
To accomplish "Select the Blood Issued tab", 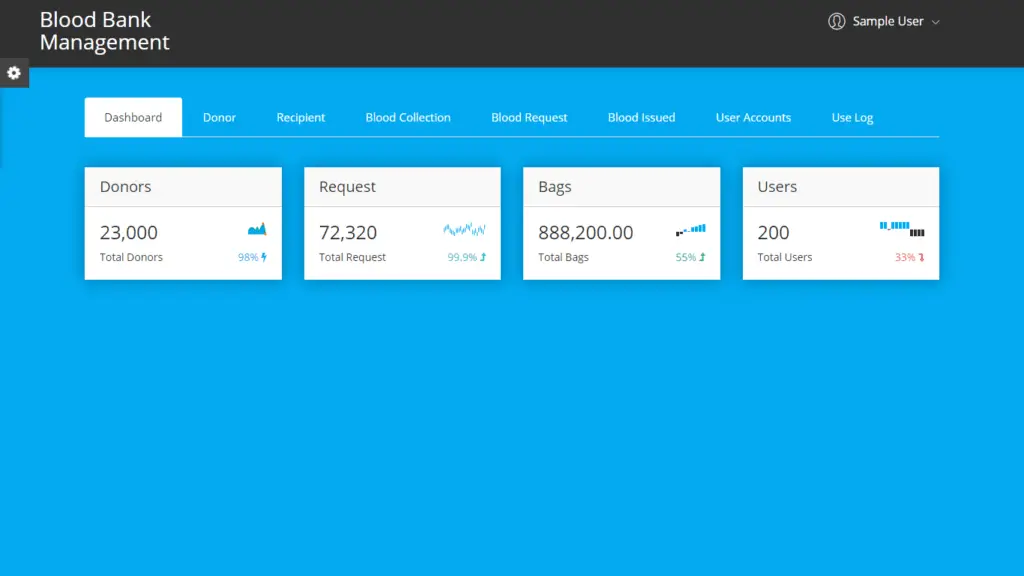I will coord(641,117).
